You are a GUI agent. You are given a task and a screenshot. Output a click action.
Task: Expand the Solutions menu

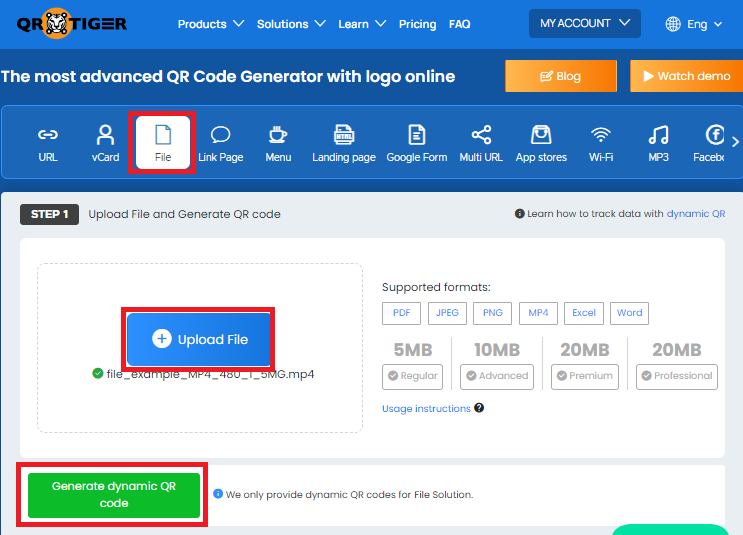pos(291,24)
